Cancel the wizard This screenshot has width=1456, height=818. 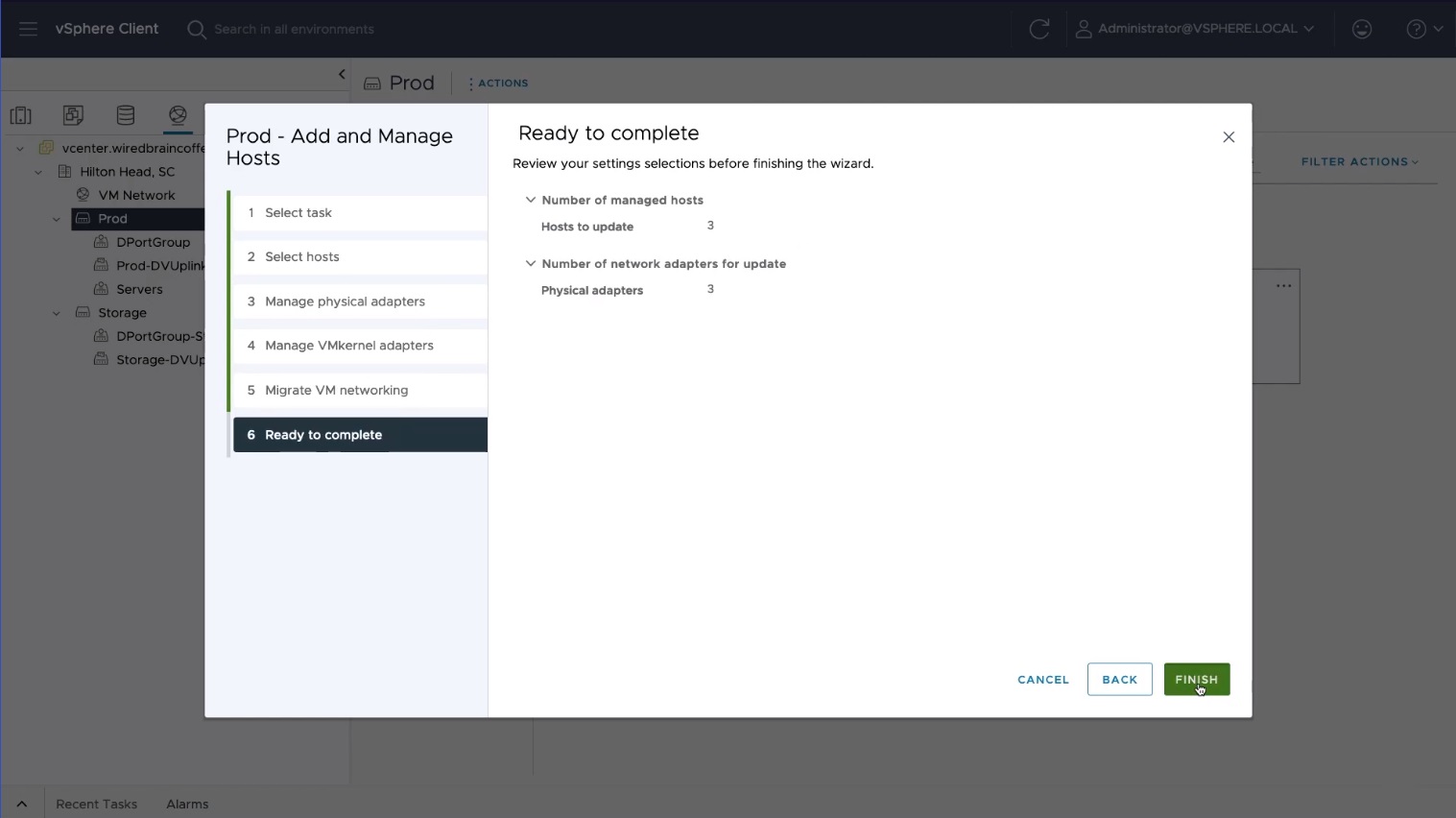[1042, 680]
